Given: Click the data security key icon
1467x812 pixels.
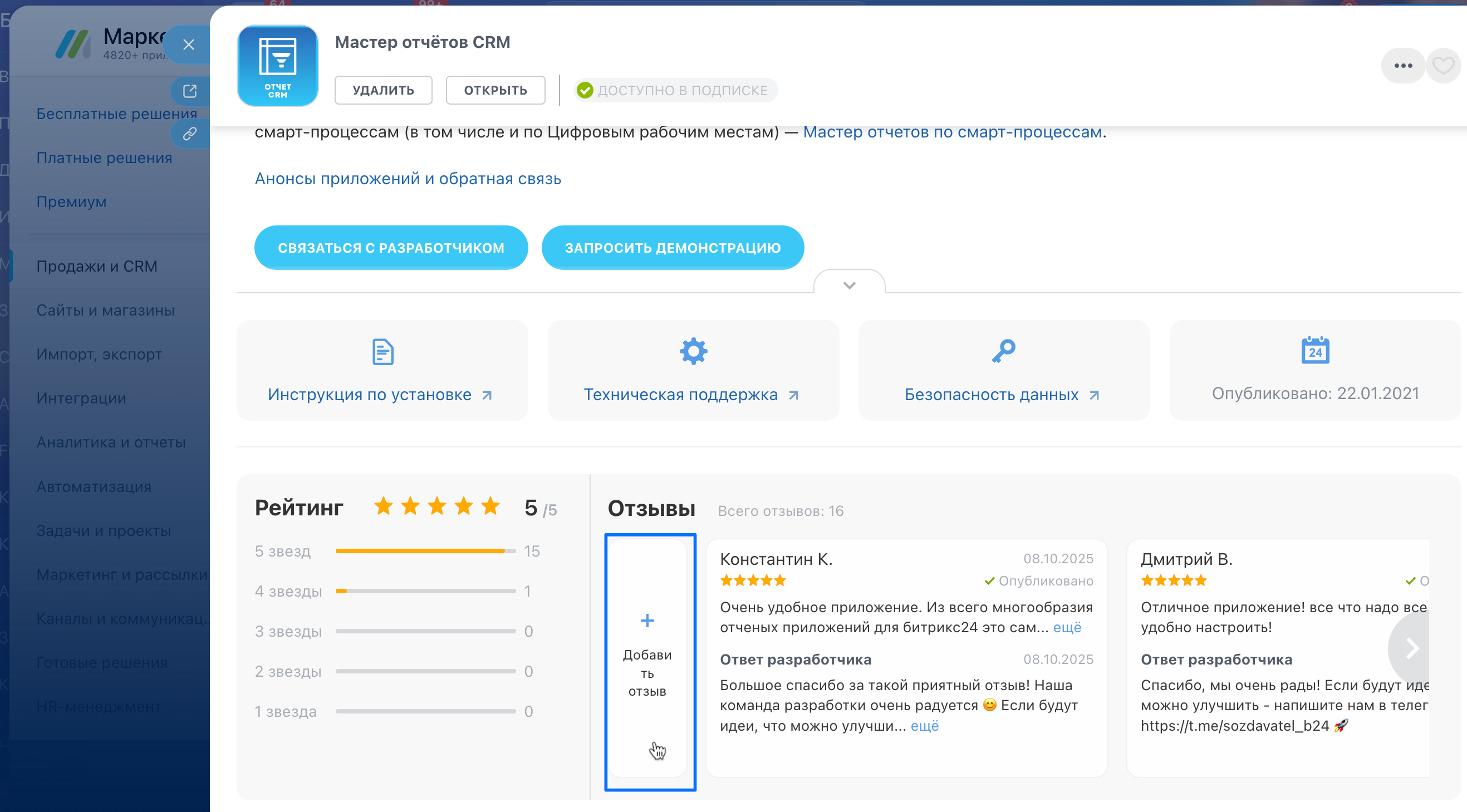Looking at the screenshot, I should click(x=1003, y=351).
